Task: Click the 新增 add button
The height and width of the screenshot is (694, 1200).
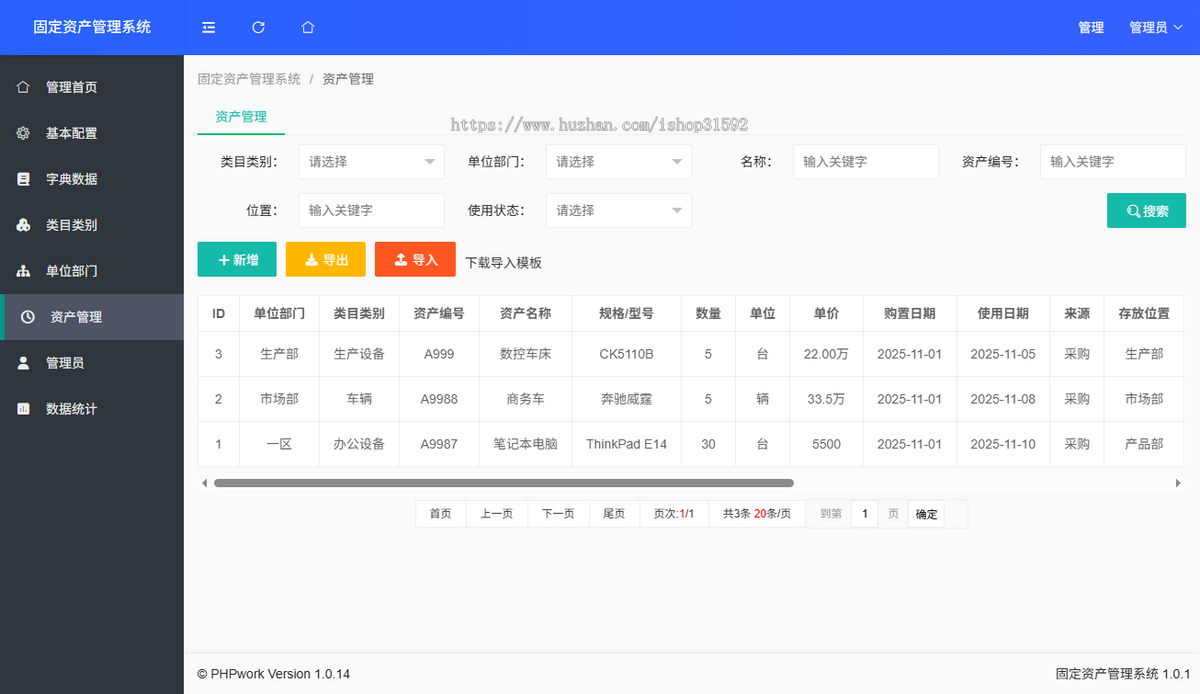Action: tap(237, 259)
